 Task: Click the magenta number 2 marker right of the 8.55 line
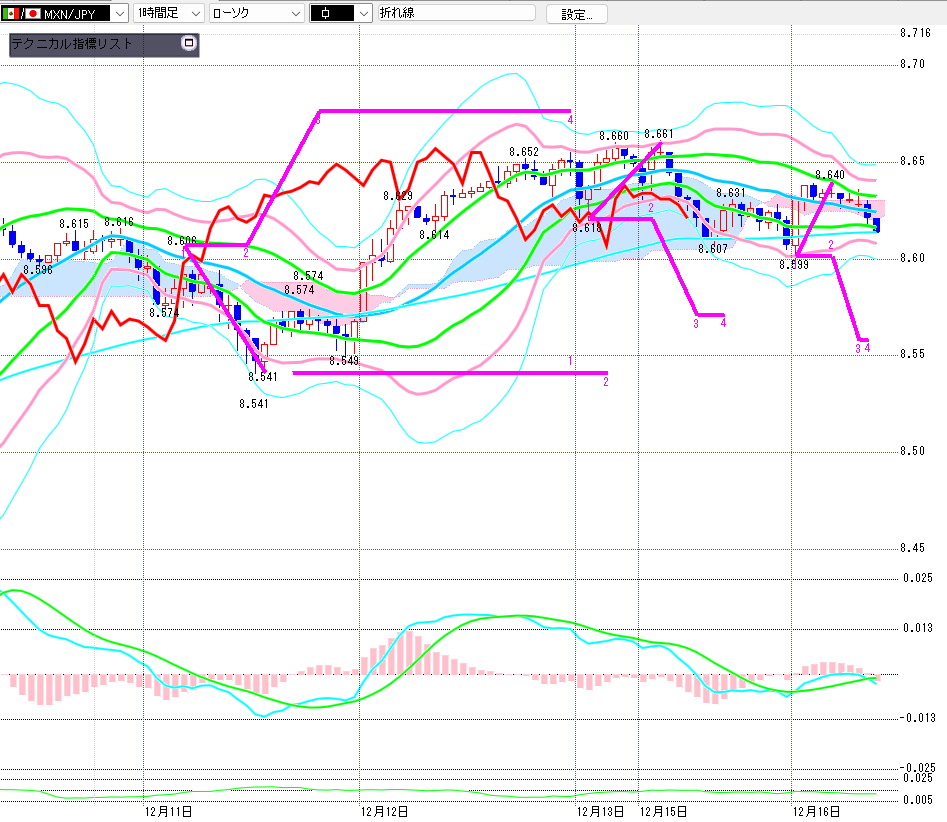click(x=606, y=380)
